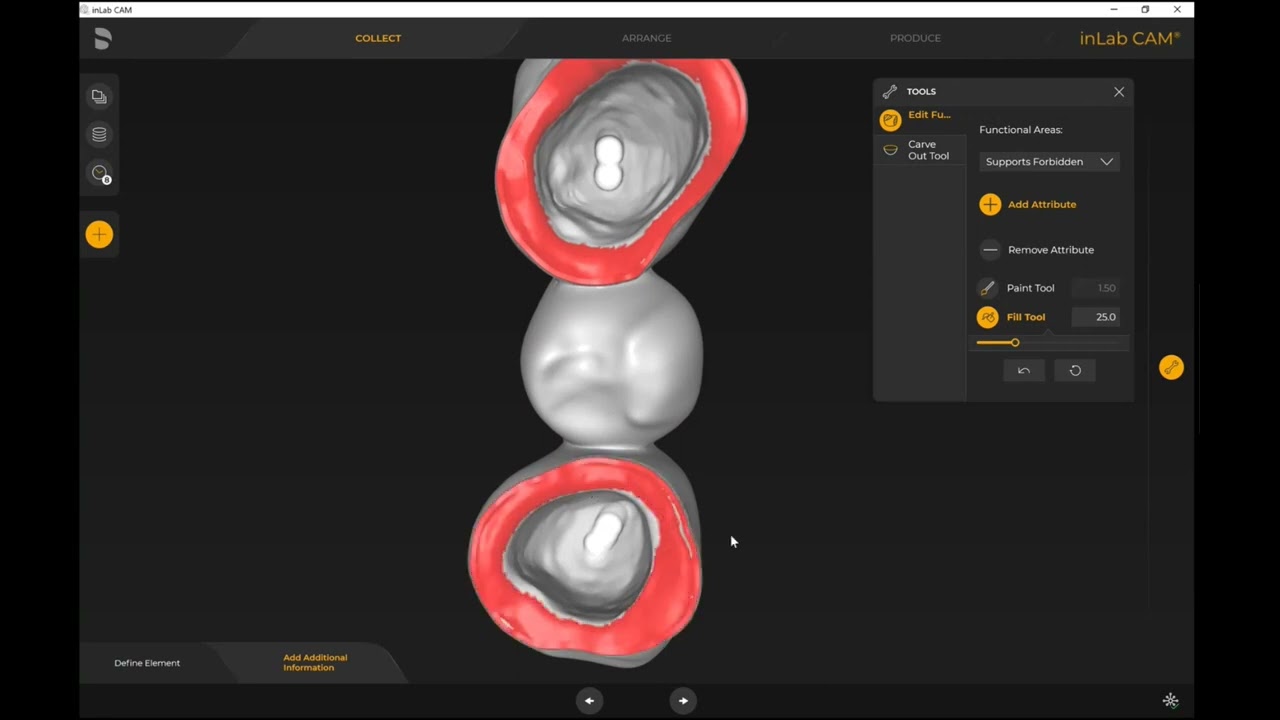Click the inLab CAM logo text
Image resolution: width=1280 pixels, height=720 pixels.
[1130, 38]
